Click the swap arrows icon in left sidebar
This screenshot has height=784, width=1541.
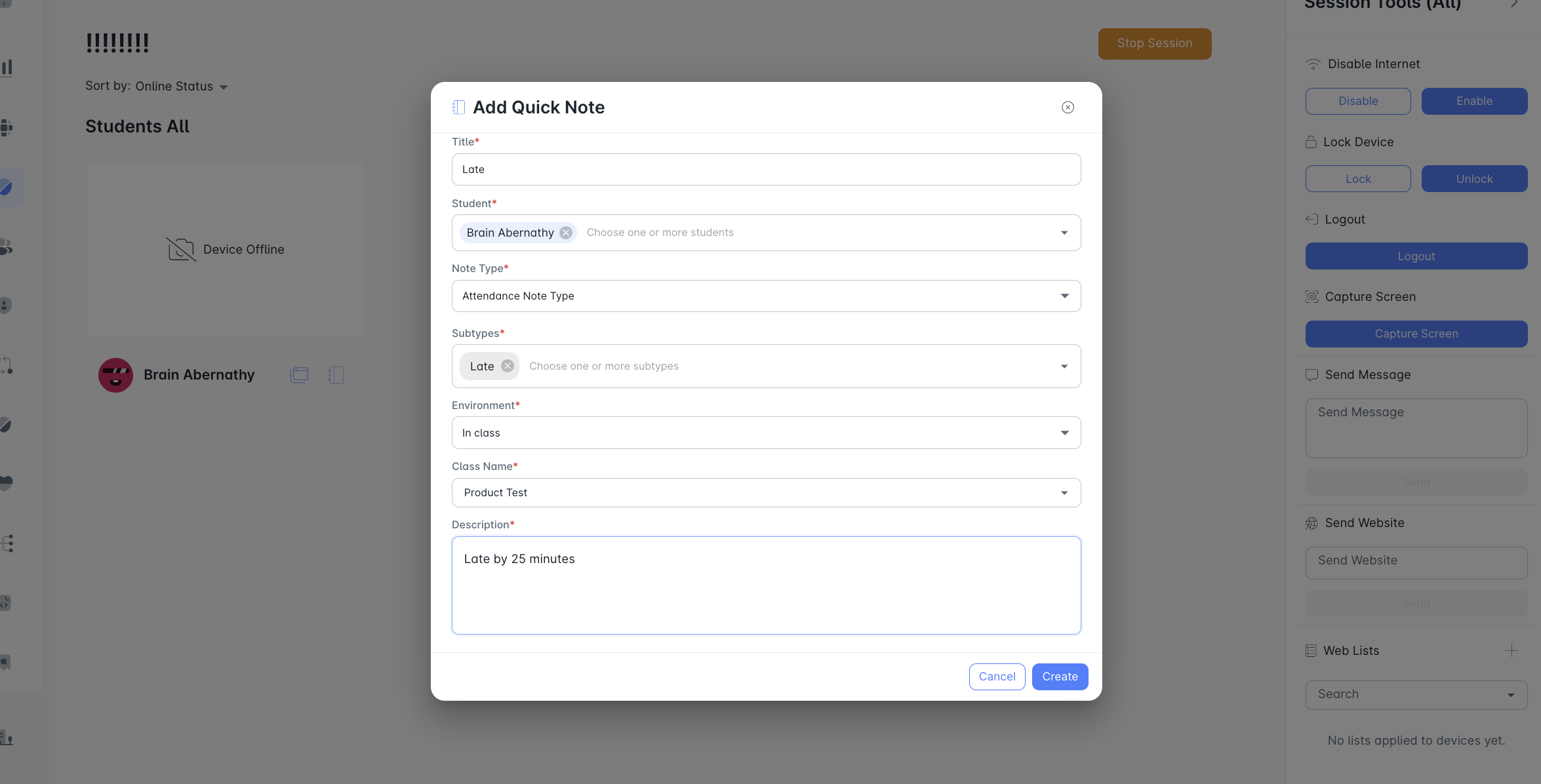pyautogui.click(x=6, y=366)
